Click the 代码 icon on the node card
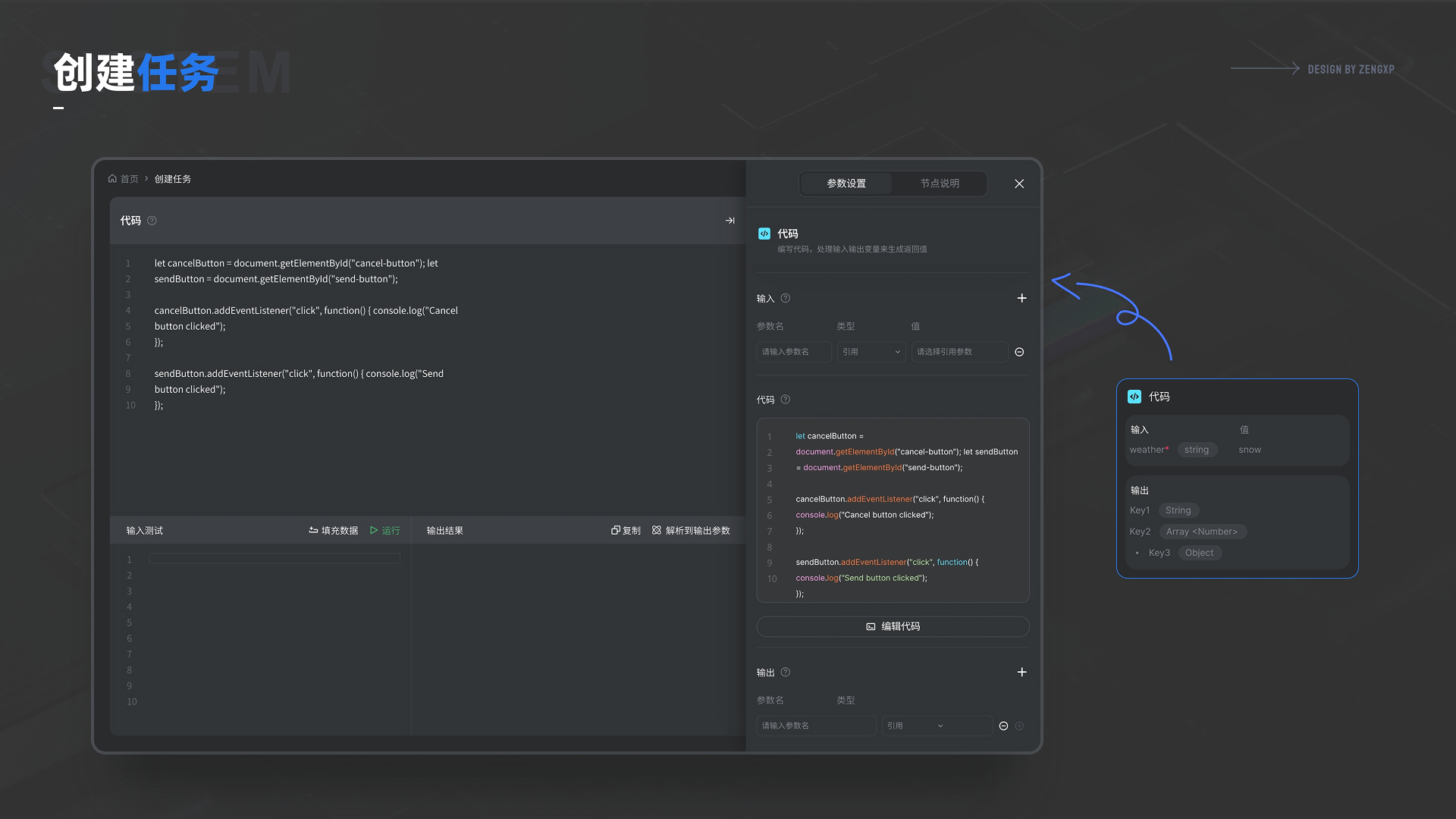This screenshot has width=1456, height=819. coord(1134,397)
